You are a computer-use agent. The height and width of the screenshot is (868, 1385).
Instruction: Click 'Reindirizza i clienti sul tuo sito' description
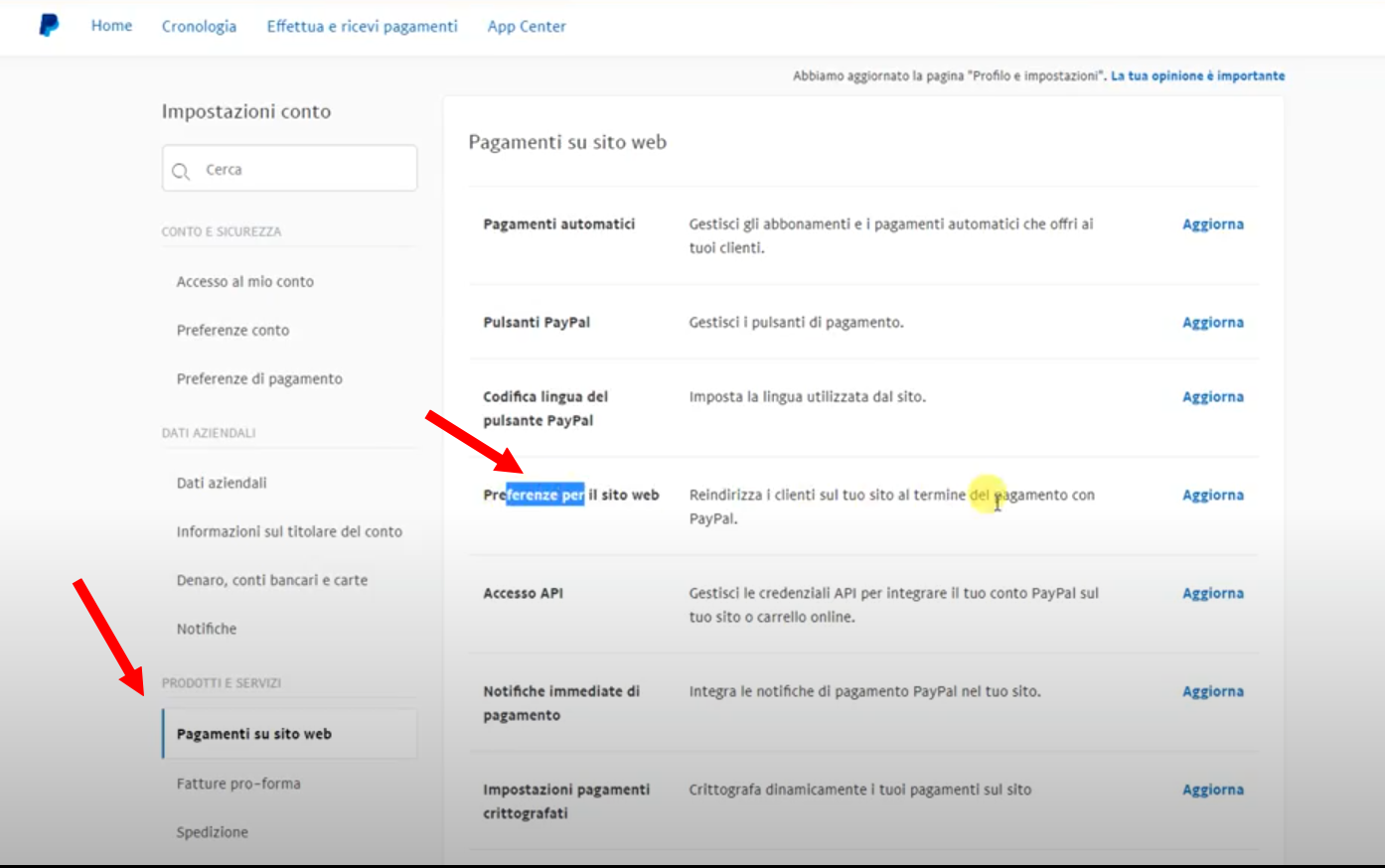click(x=892, y=507)
